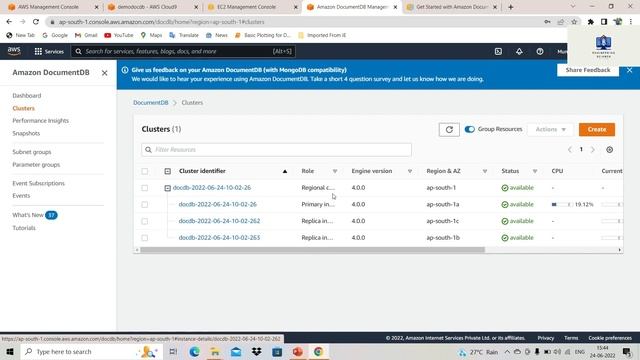This screenshot has height=360, width=640.
Task: Check docdb-2022-06-24-10-02-262 row checkbox
Action: 144,221
